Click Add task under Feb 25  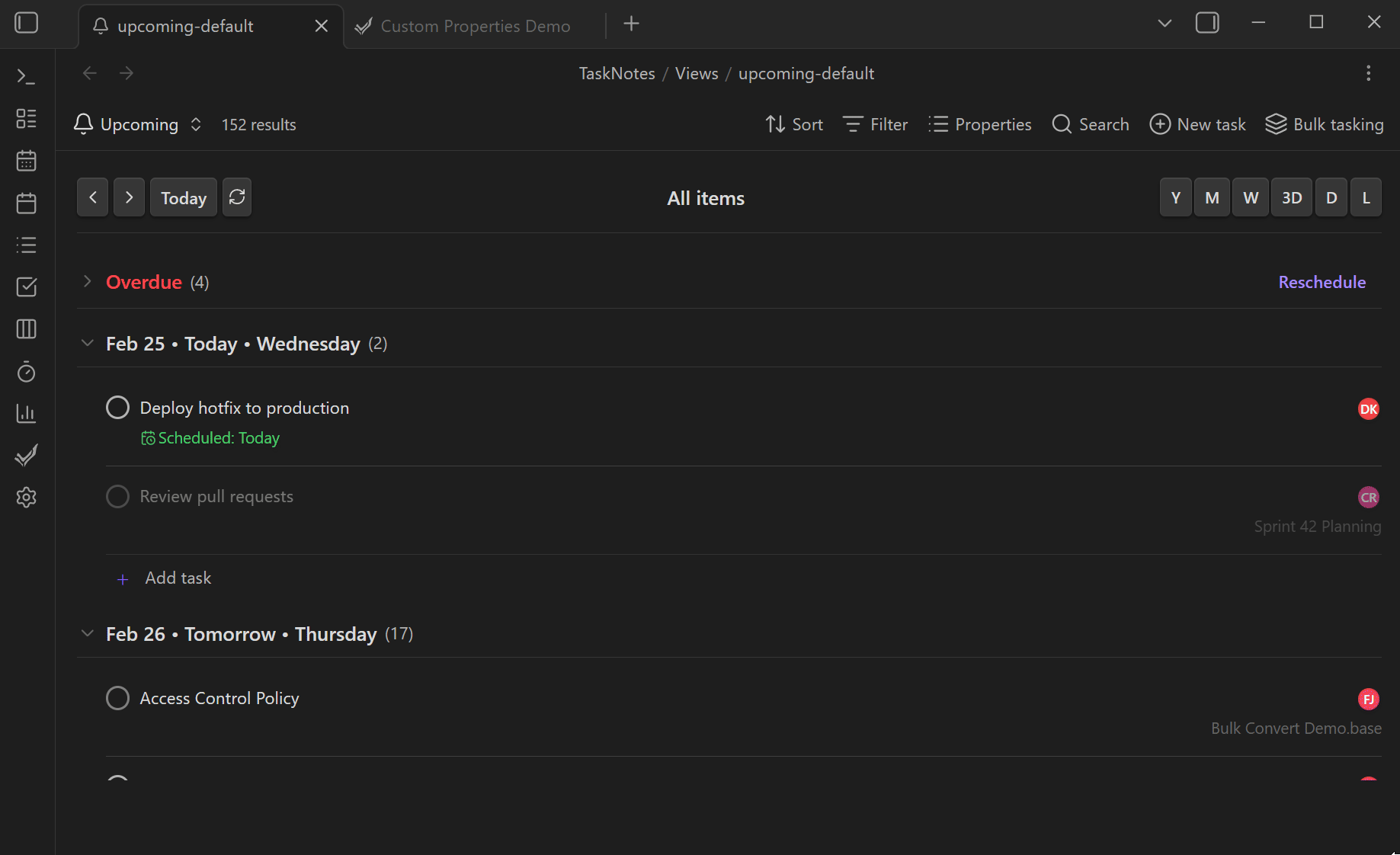point(177,578)
